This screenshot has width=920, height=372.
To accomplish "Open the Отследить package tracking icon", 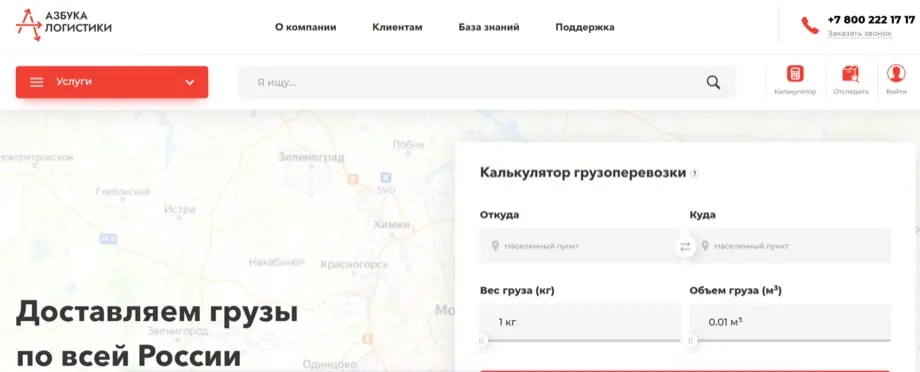I will point(850,73).
